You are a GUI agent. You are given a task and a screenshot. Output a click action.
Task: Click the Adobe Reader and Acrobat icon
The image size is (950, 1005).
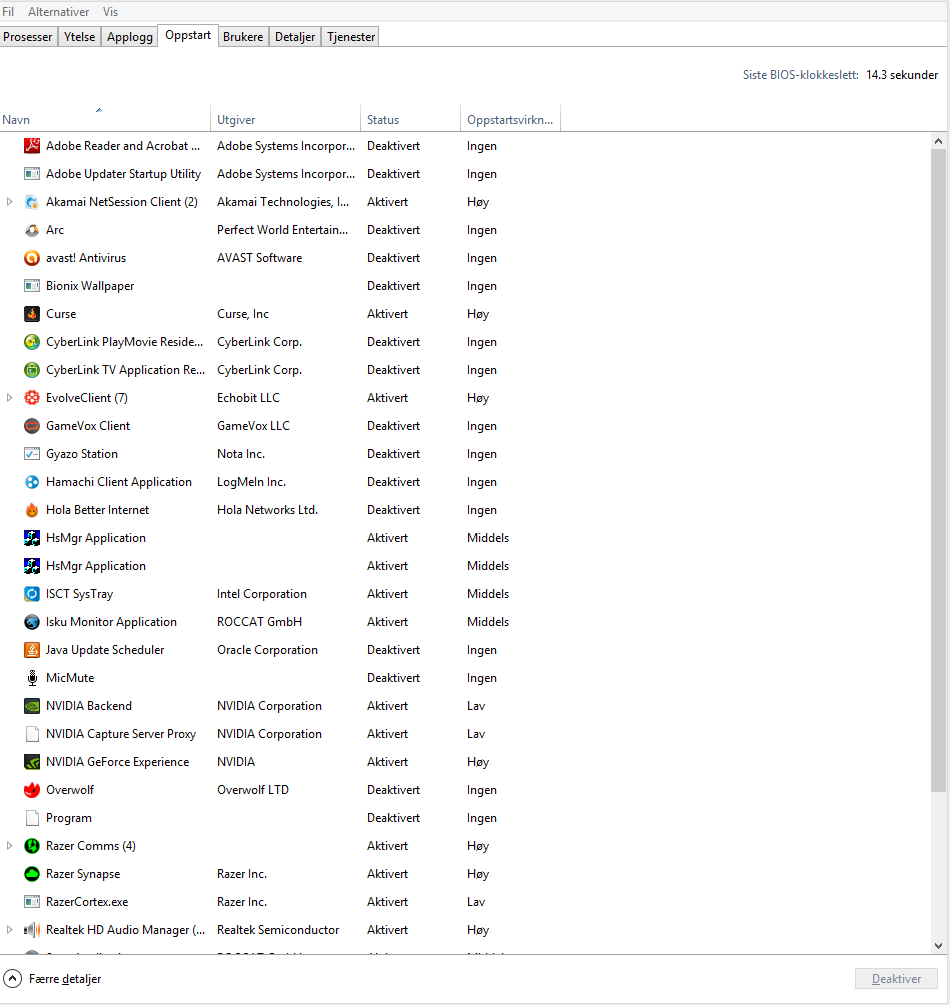click(x=32, y=145)
